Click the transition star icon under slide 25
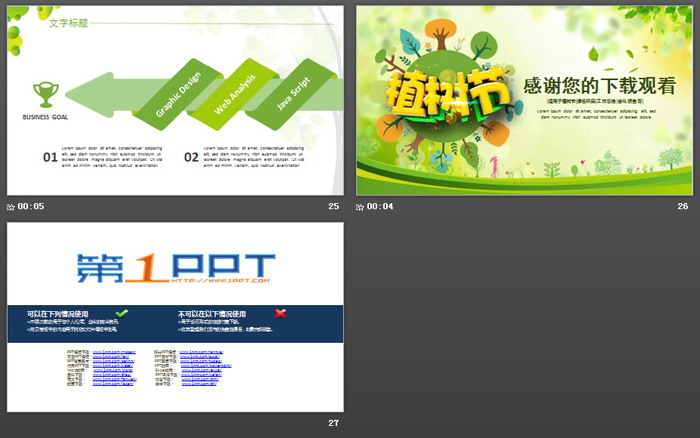Image resolution: width=700 pixels, height=438 pixels. [x=11, y=207]
